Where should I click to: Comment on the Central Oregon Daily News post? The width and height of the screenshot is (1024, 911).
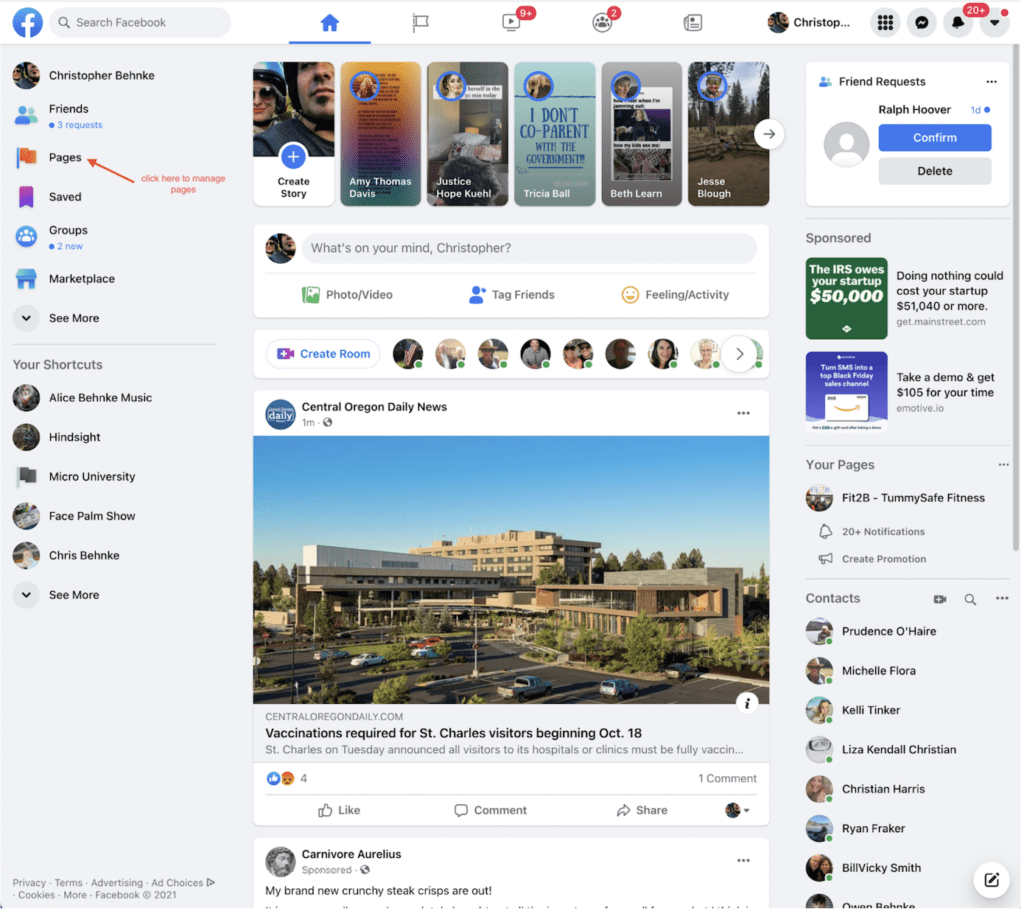point(490,810)
